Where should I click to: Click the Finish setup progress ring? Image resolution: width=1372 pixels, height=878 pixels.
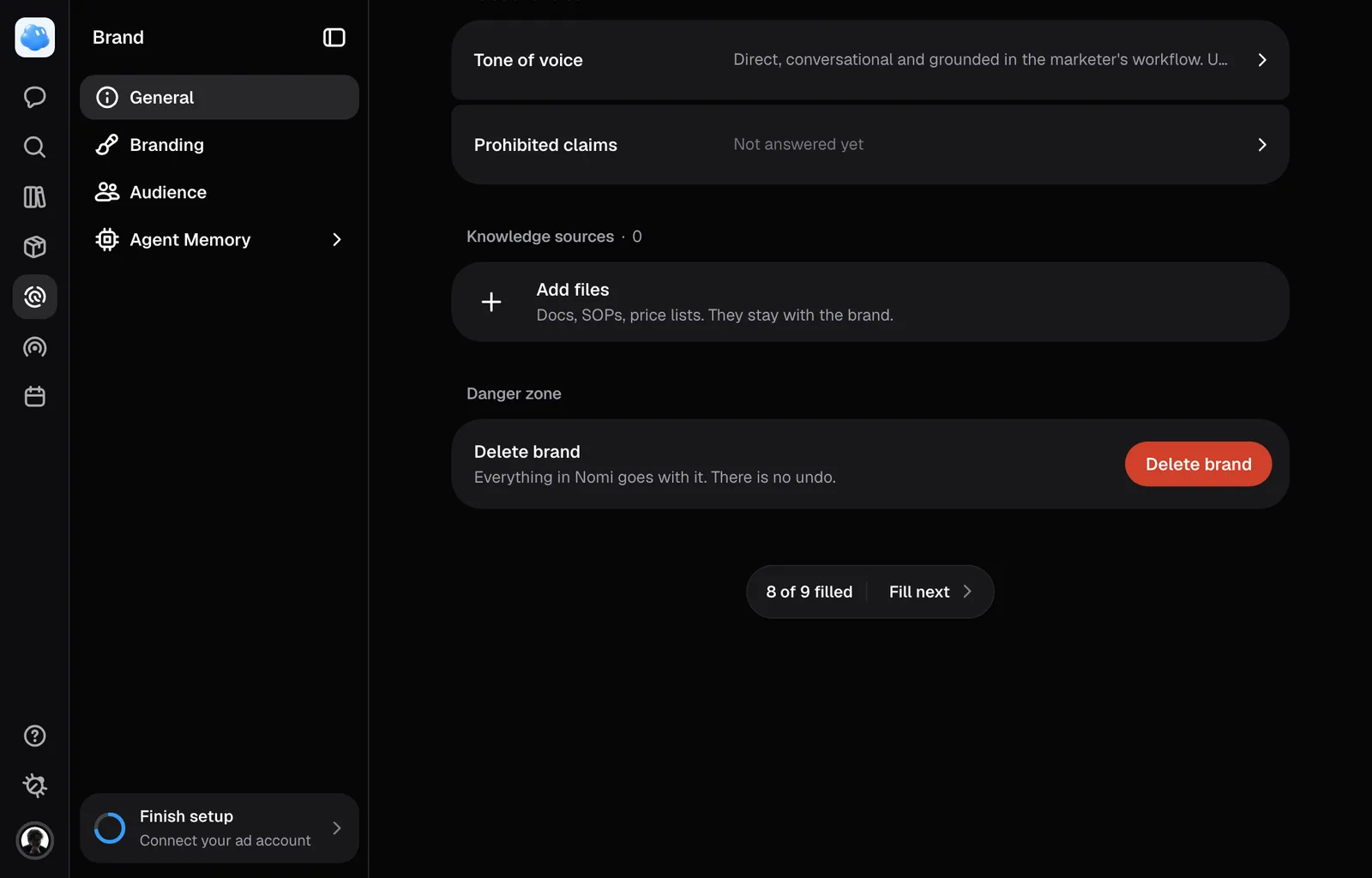pyautogui.click(x=110, y=828)
